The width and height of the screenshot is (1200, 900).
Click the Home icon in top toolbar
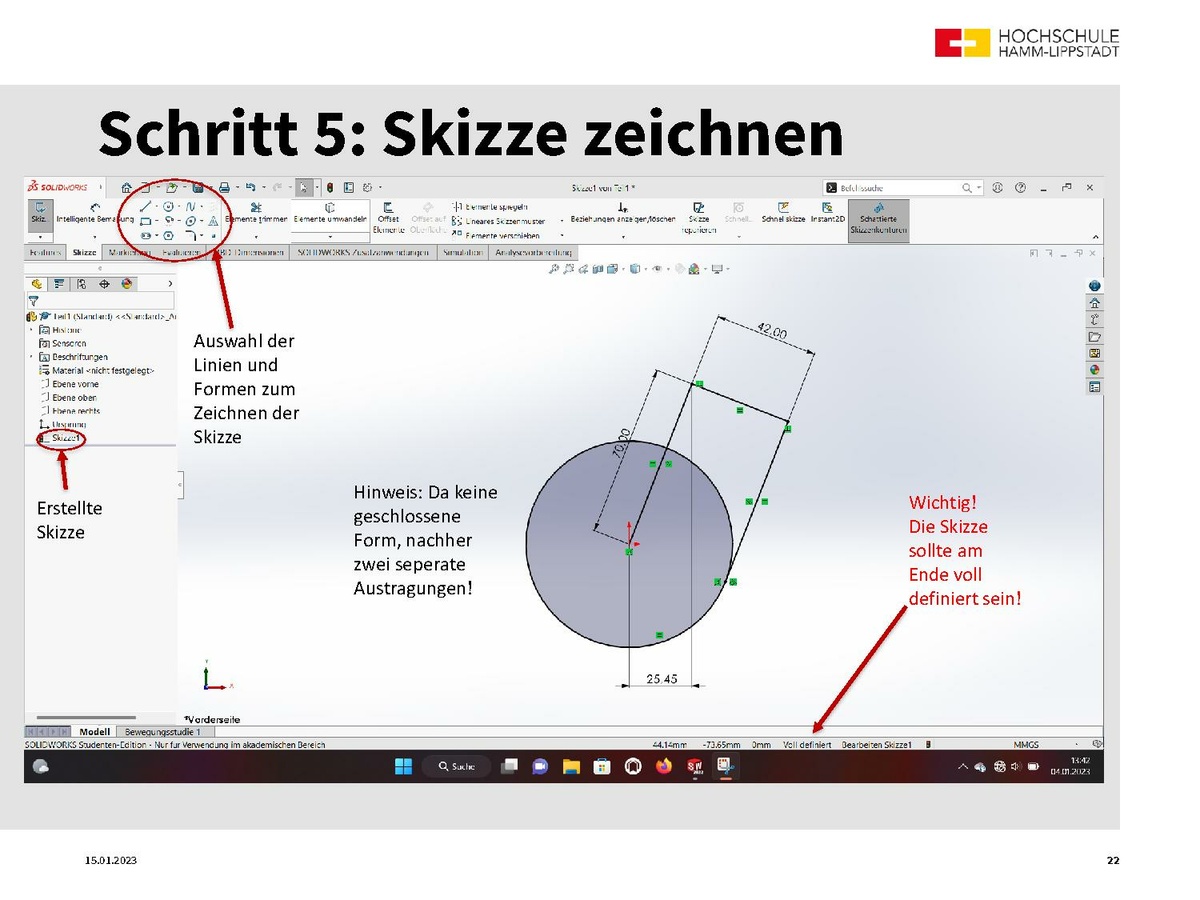pyautogui.click(x=126, y=187)
